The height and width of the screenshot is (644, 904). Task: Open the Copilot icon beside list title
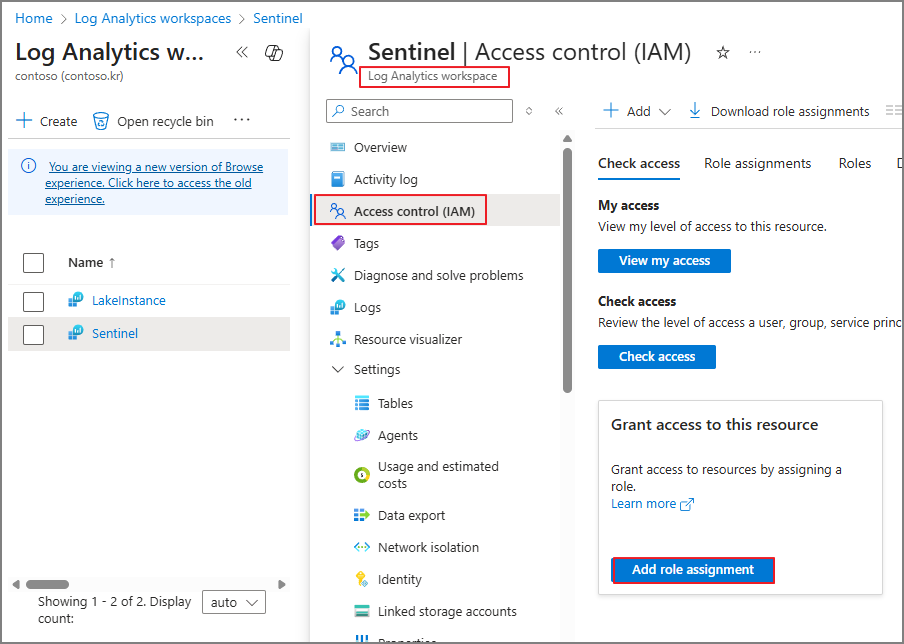pos(274,53)
